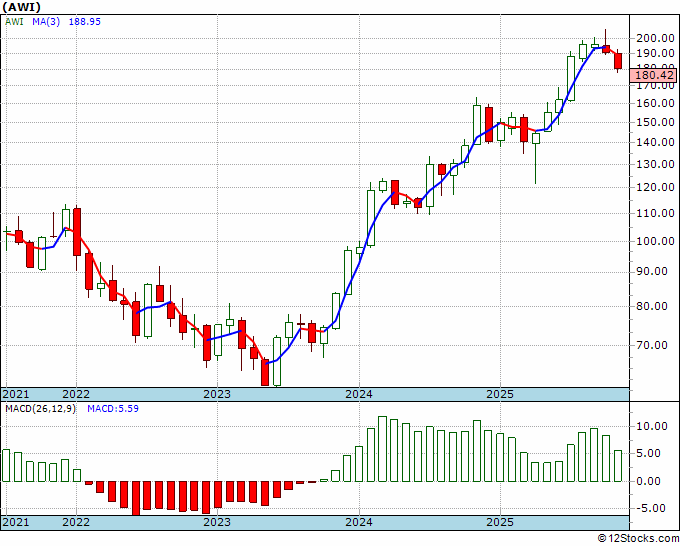Click the 160.00 price axis label
Screen dimensions: 680x546
pos(655,103)
